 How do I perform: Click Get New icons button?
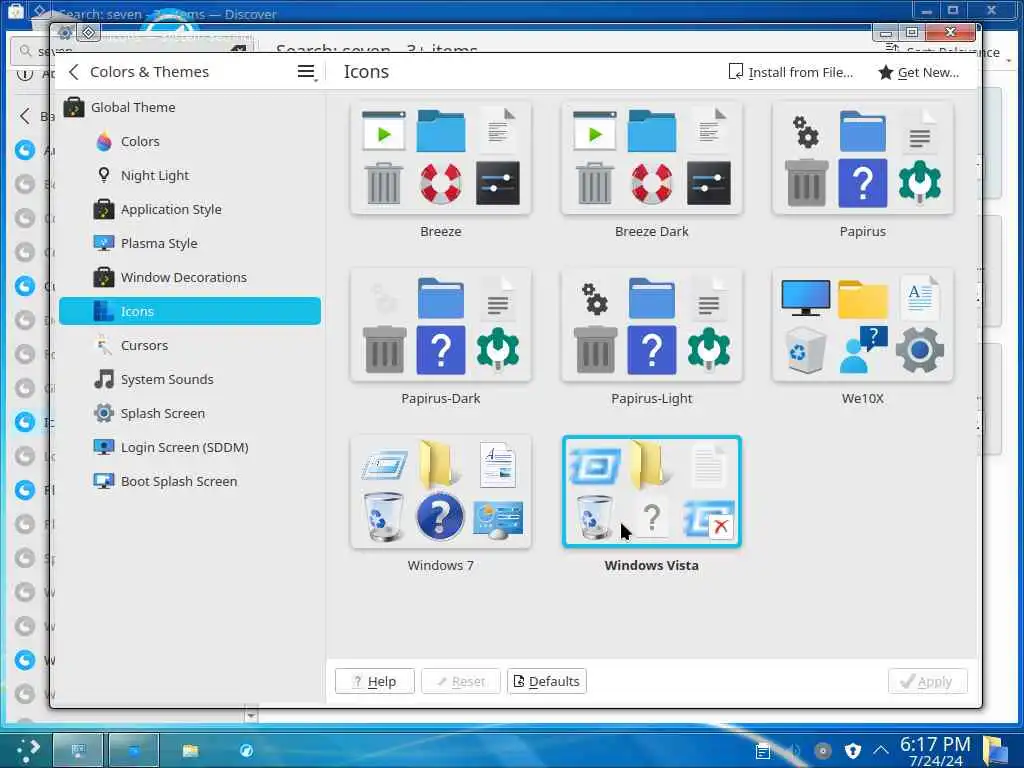(x=919, y=72)
